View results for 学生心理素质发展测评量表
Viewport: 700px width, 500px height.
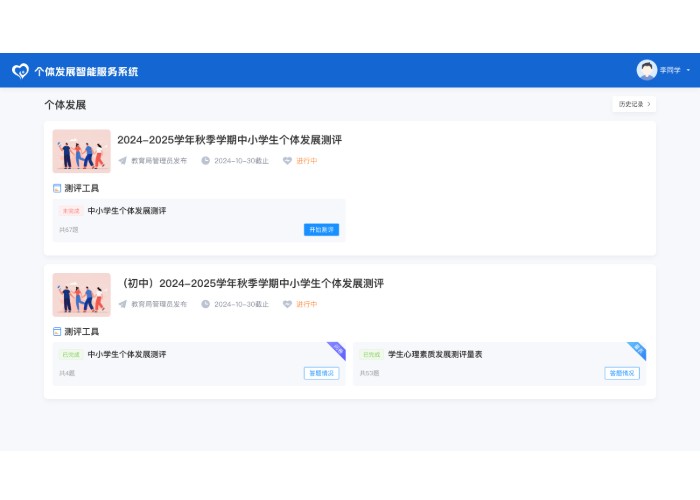tap(621, 373)
